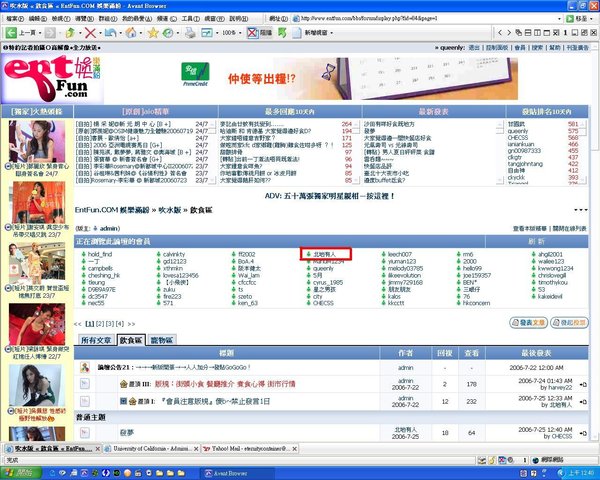Close the 吹水版 browser tab

(x=98, y=449)
